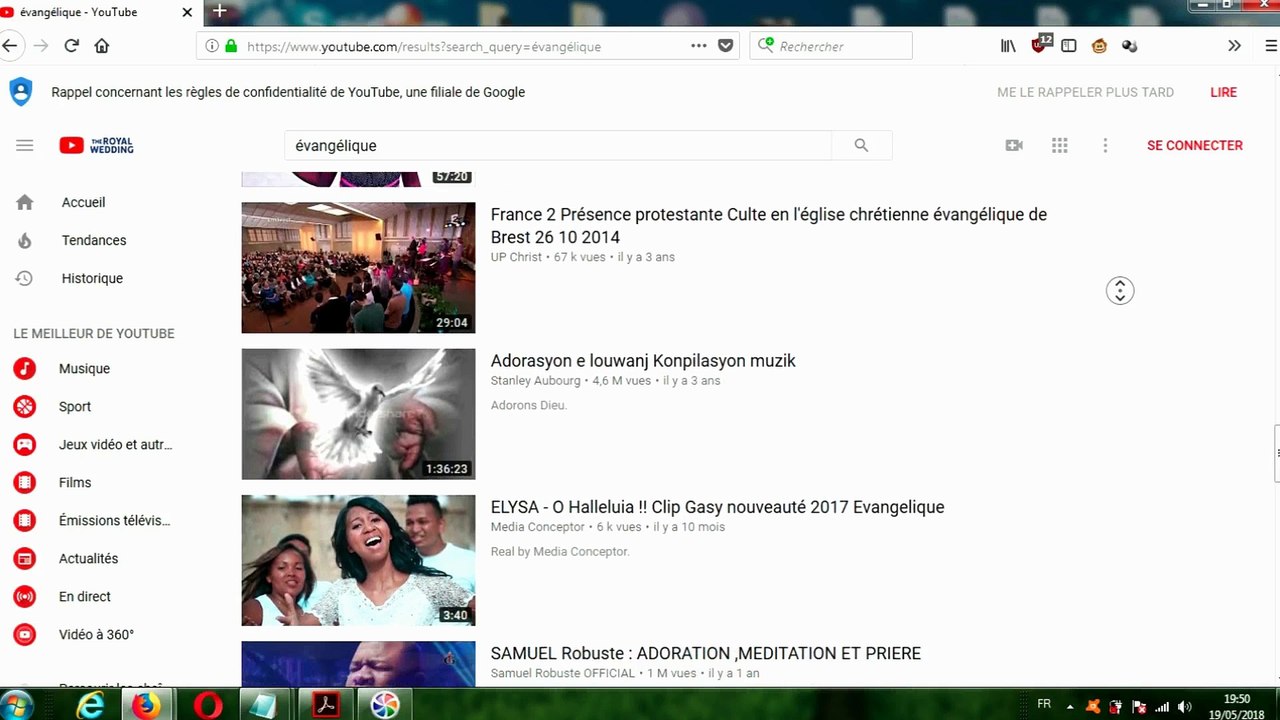
Task: Save page to Pocket
Action: (x=726, y=46)
